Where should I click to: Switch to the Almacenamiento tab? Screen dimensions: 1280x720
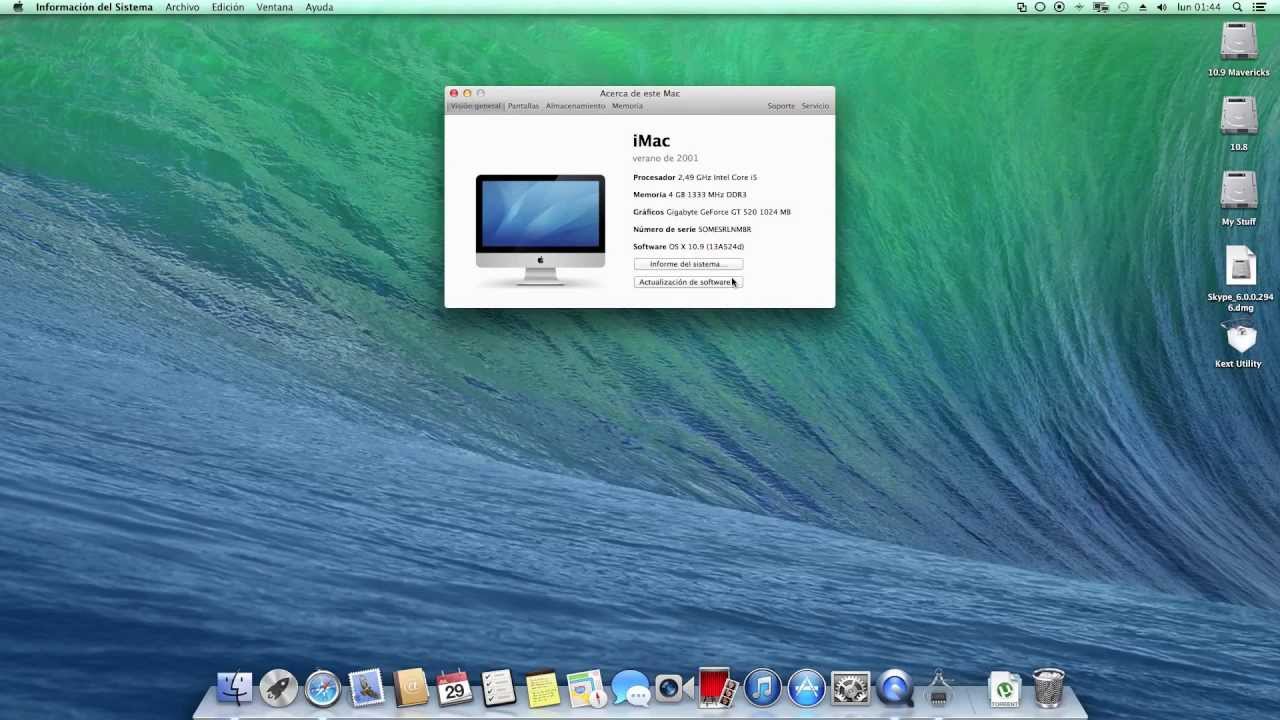575,106
